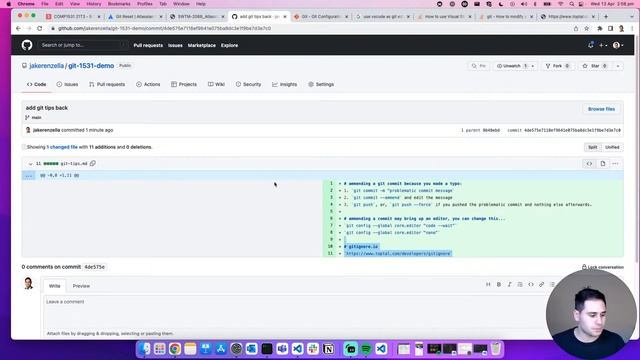Open git-1531-demo repository link
The image size is (640, 360).
[91, 66]
